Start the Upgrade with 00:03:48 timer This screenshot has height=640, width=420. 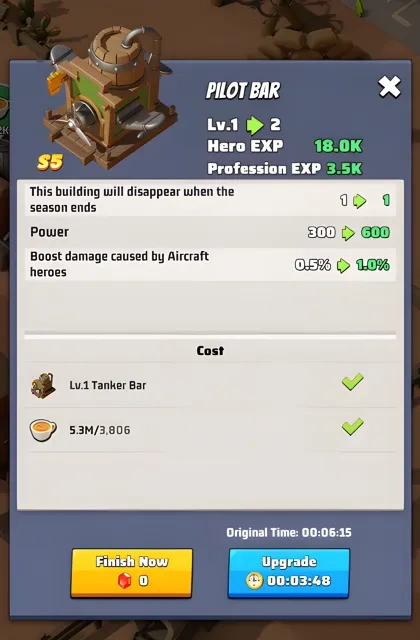pos(289,573)
